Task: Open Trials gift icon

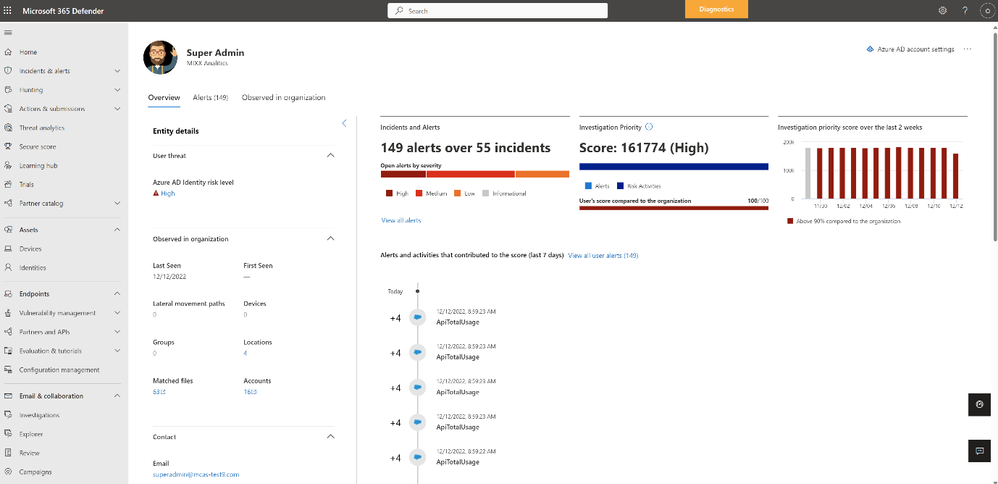Action: coord(8,185)
